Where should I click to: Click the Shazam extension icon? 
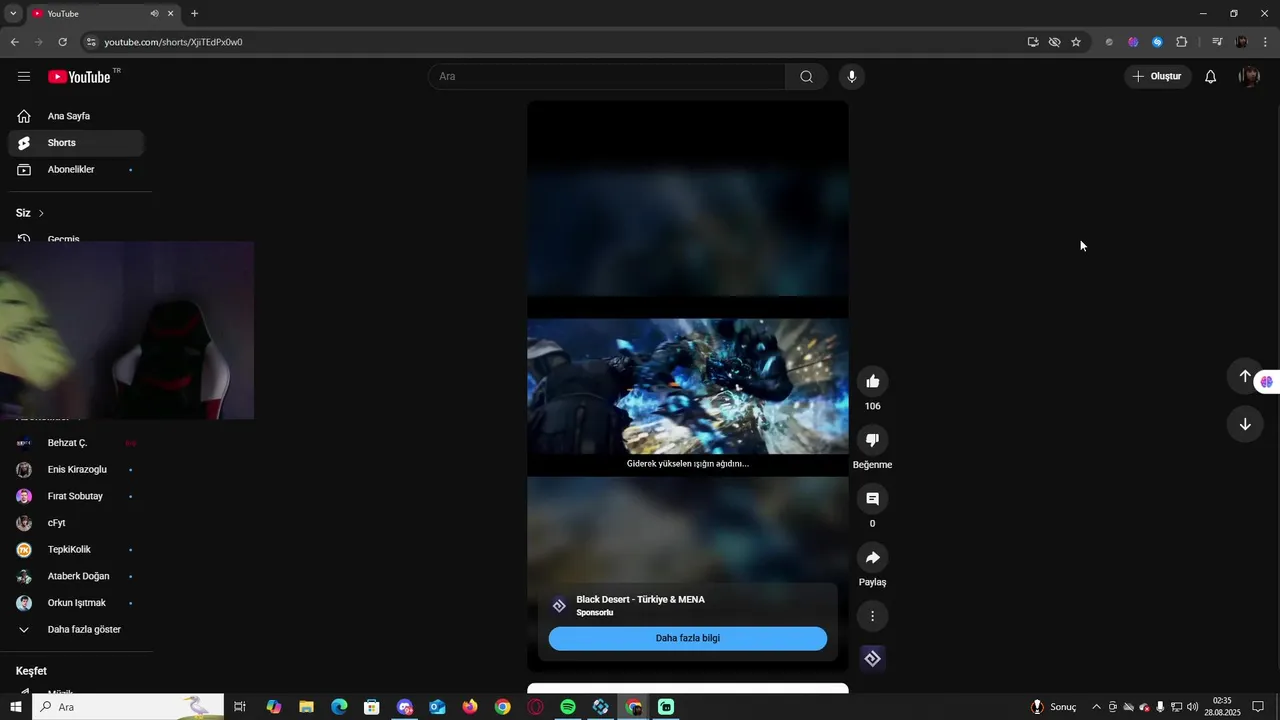tap(1157, 42)
